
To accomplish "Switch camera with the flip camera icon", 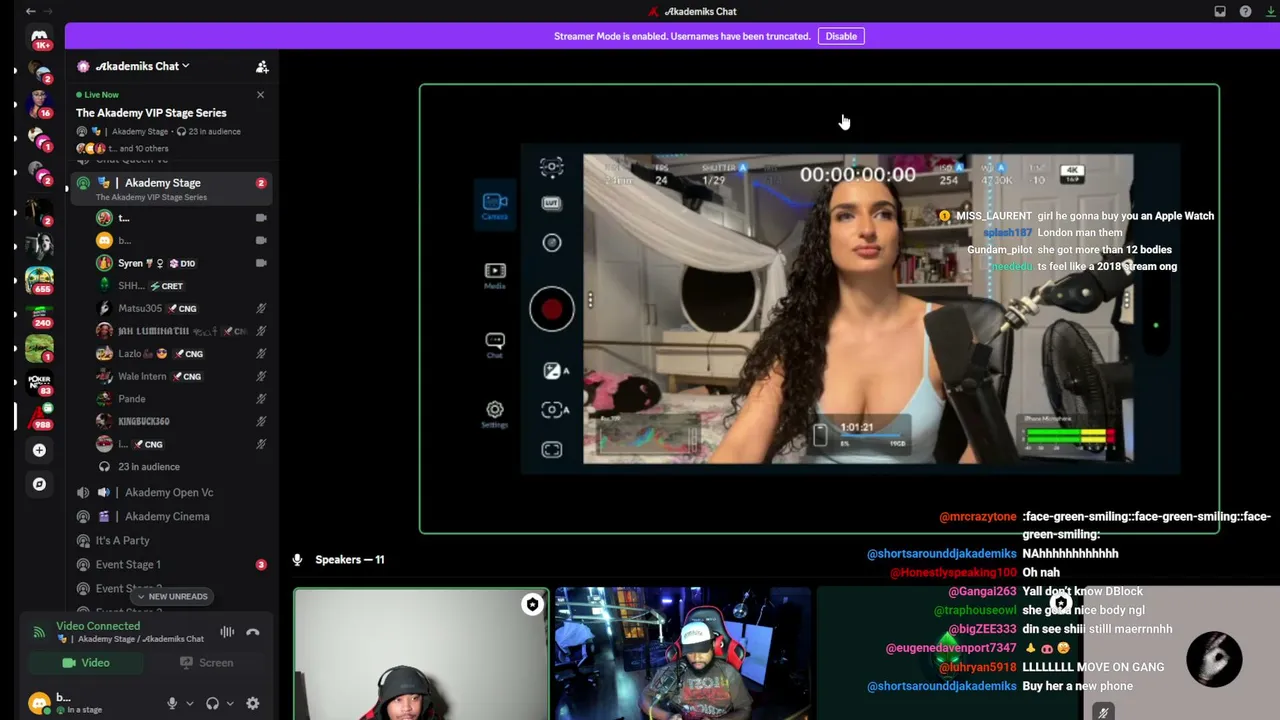I will pyautogui.click(x=552, y=167).
